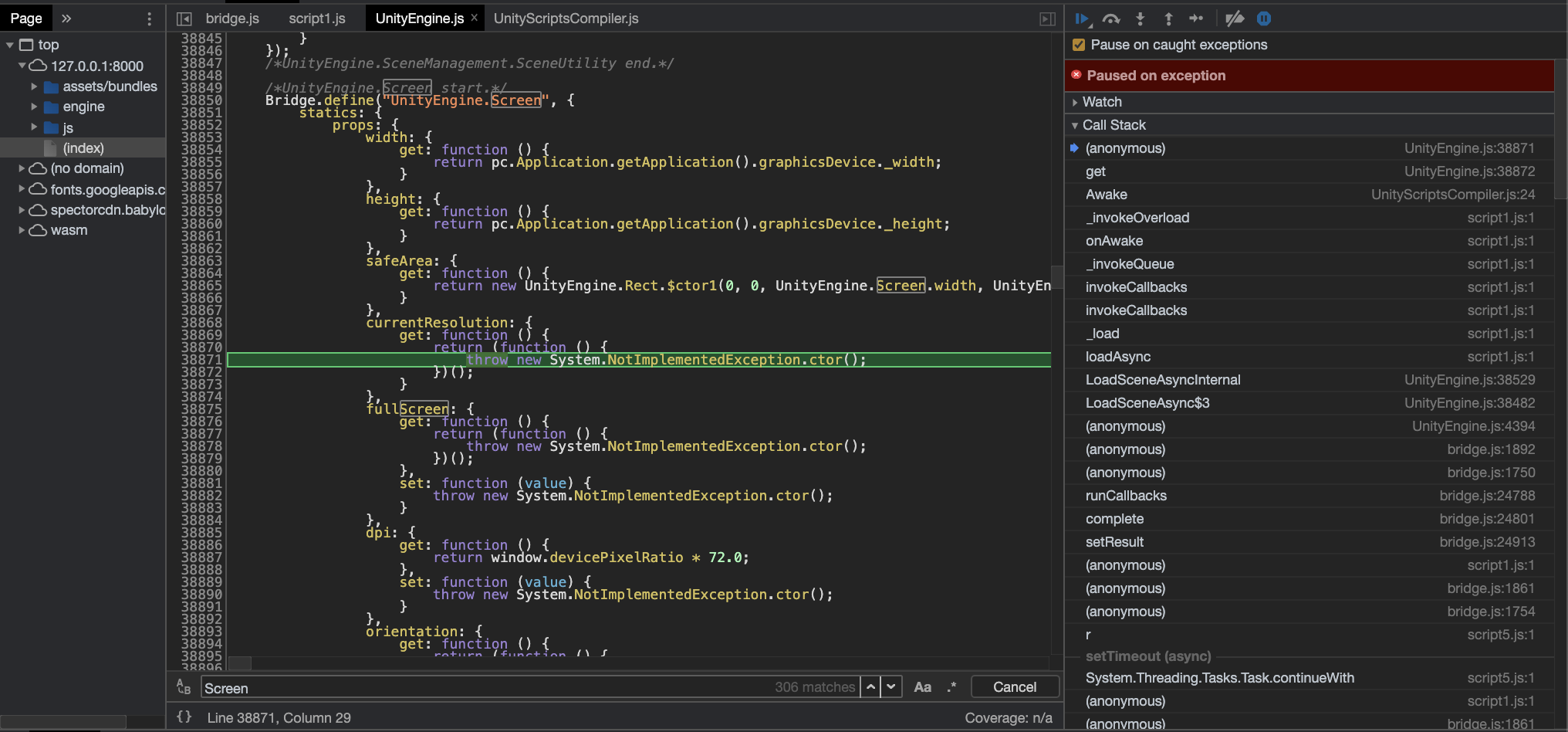Select the runCallbacks stack frame
Viewport: 1568px width, 732px height.
tap(1309, 496)
